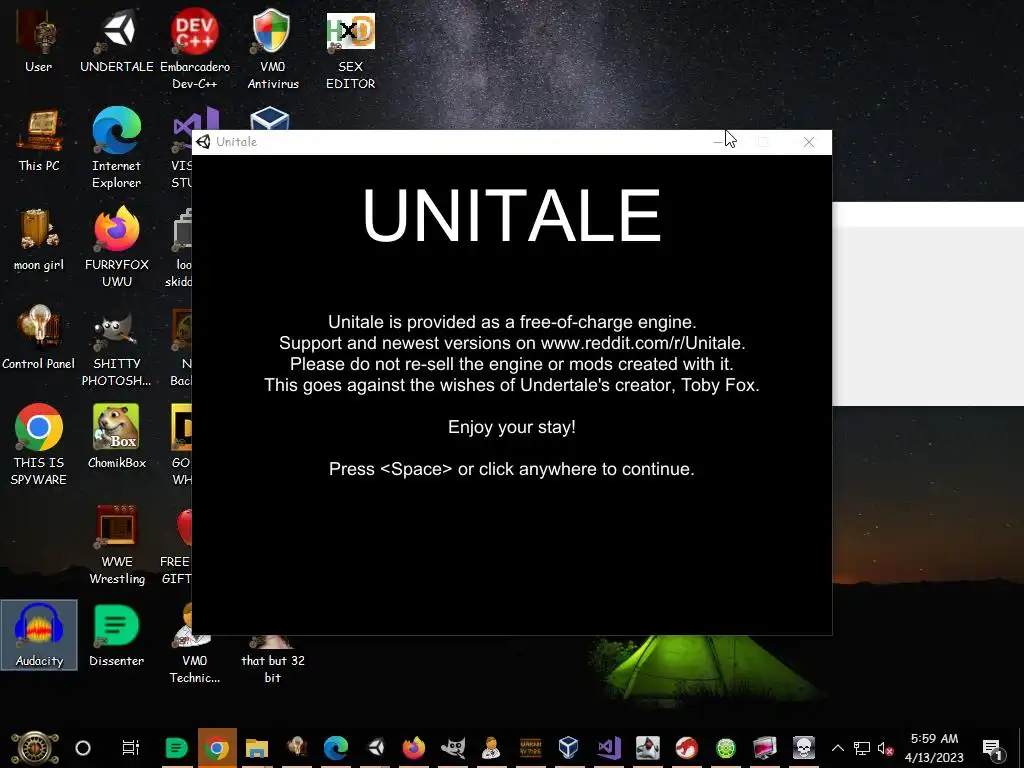Screen dimensions: 1024x768
Task: Click the Unity logo in Unitale title bar
Action: [x=203, y=142]
